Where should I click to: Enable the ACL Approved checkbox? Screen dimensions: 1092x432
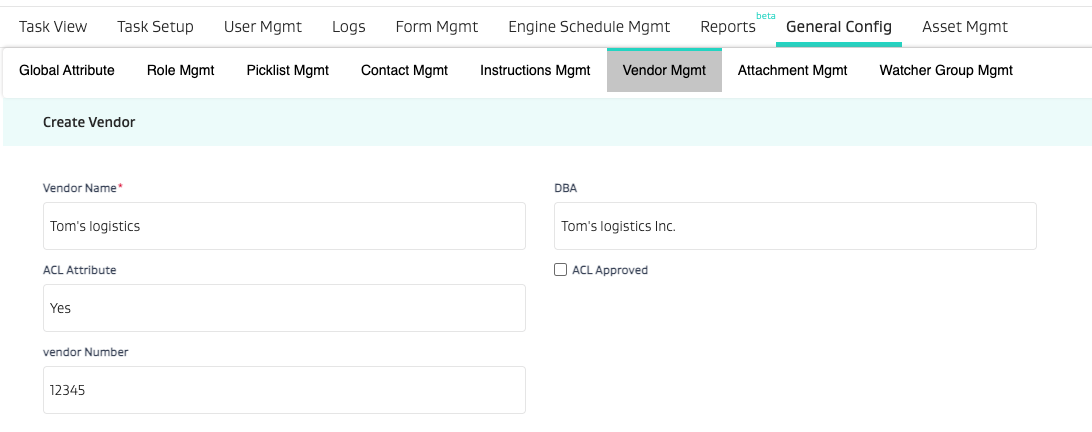click(x=561, y=270)
